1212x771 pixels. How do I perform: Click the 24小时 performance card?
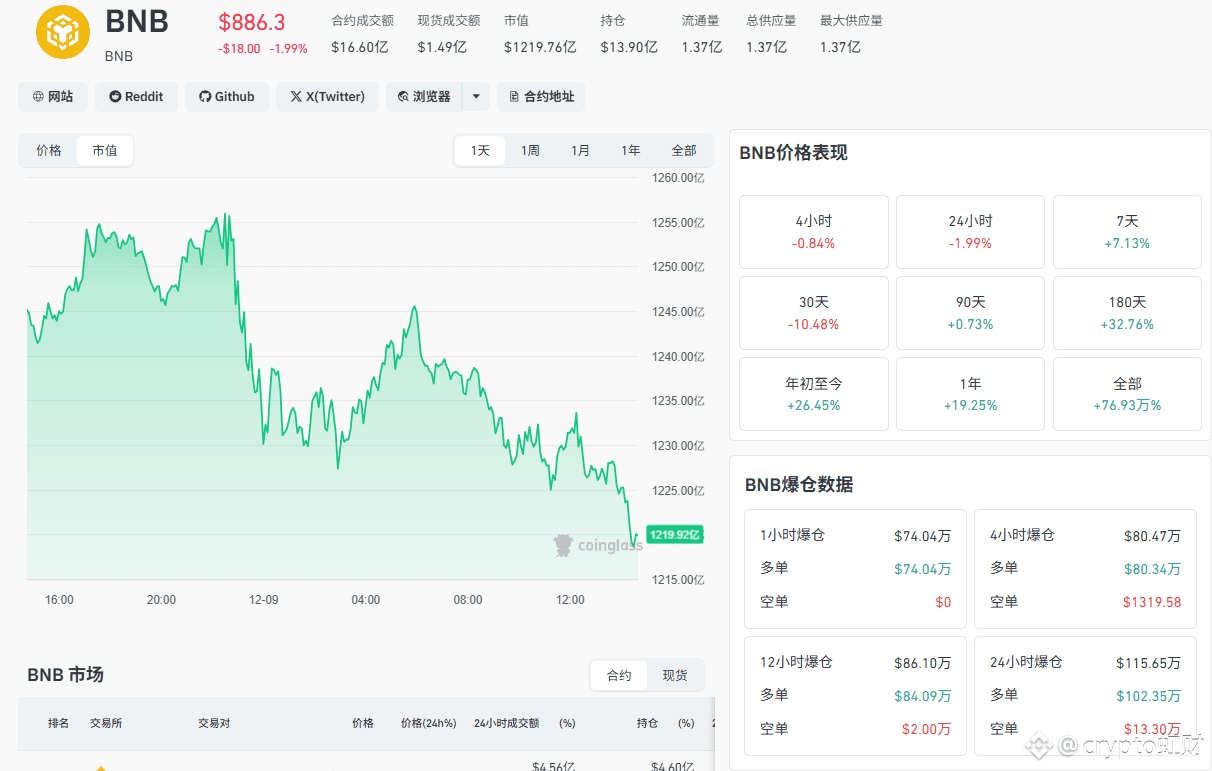point(971,232)
